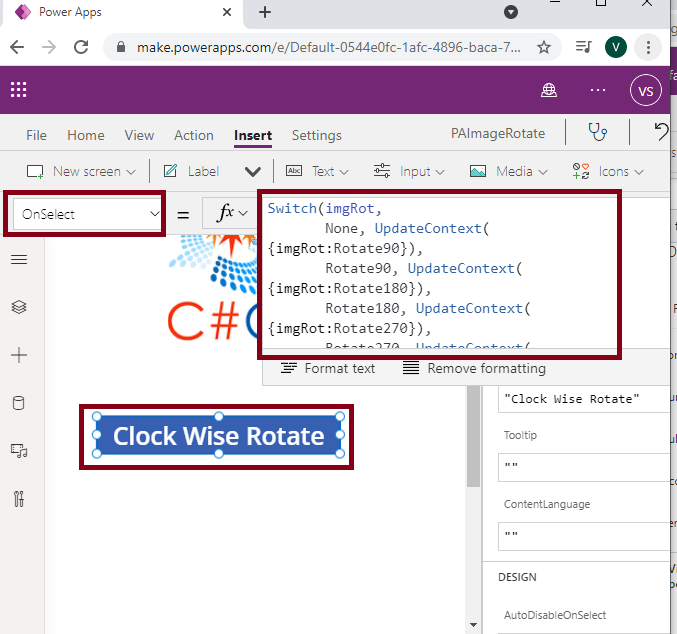Click the site lock icon in address bar
The width and height of the screenshot is (677, 634).
click(121, 47)
